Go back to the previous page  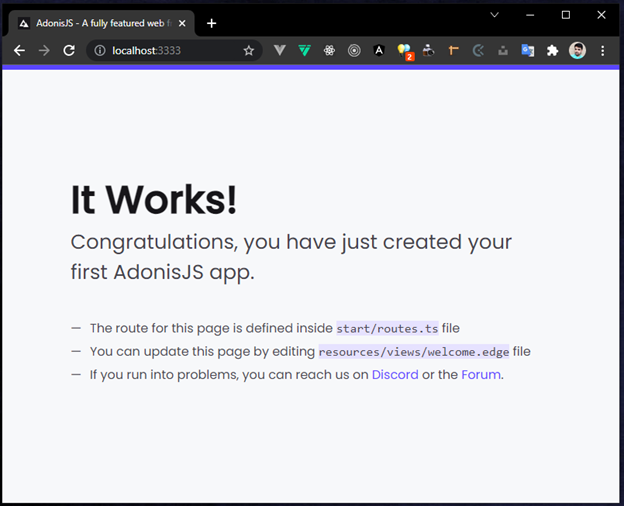[x=19, y=51]
